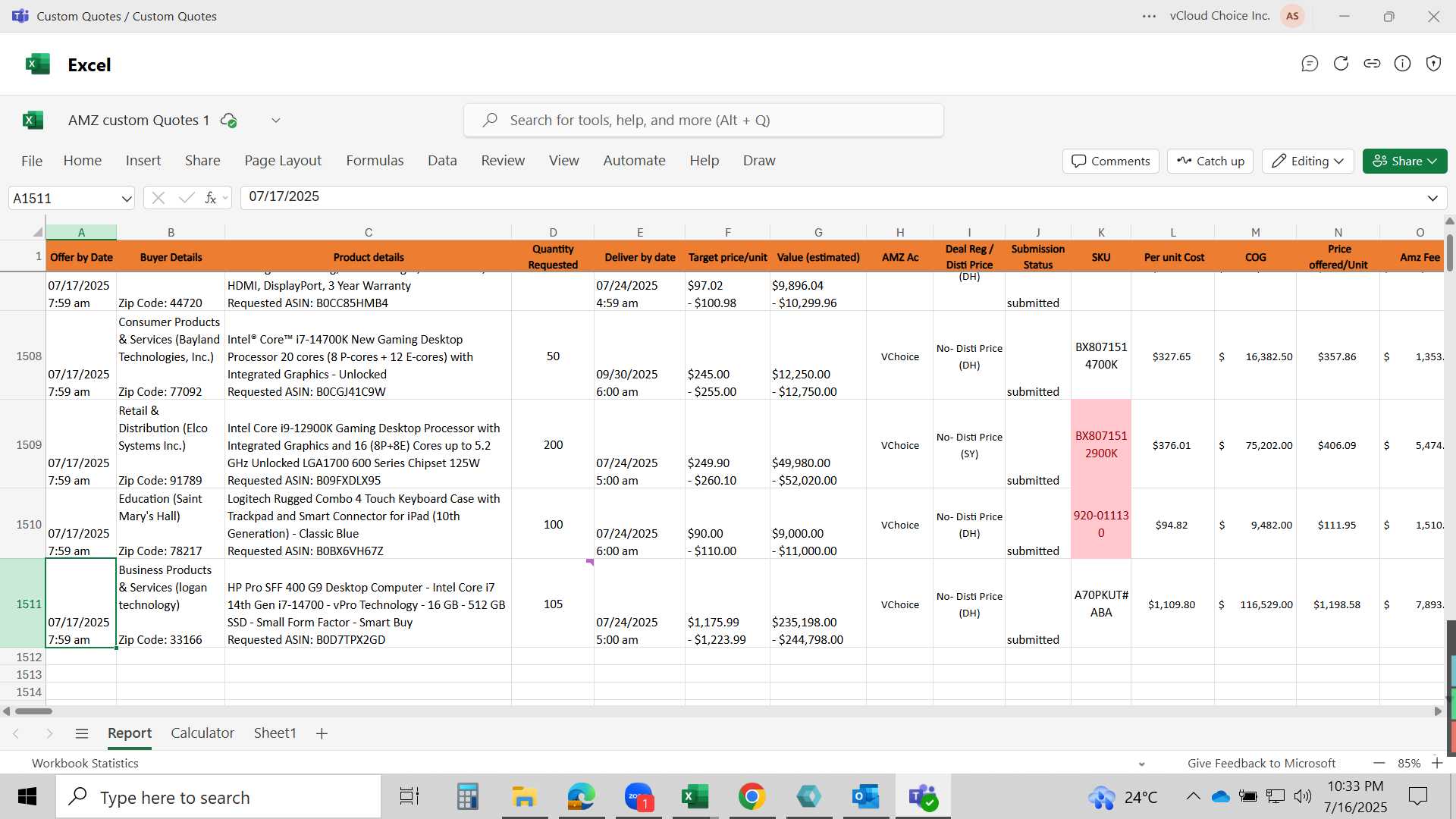Click the AS profile avatar
Screen dimensions: 1456x819
click(1292, 16)
